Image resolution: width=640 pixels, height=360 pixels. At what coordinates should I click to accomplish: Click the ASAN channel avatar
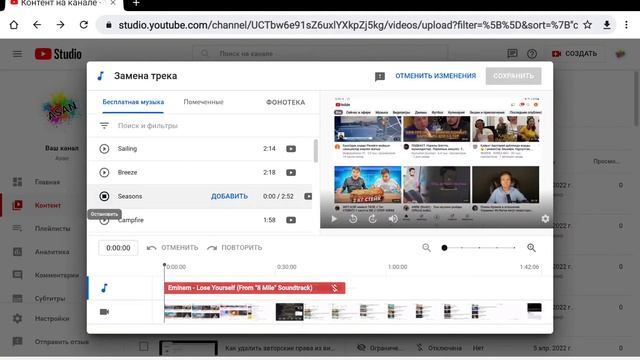pyautogui.click(x=61, y=109)
